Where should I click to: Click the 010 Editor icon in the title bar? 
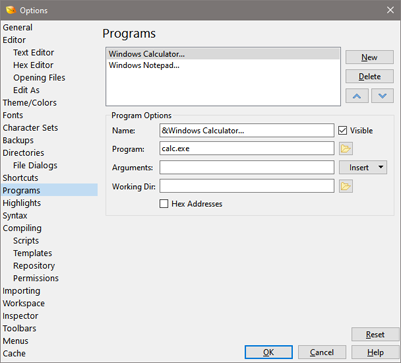pos(11,10)
